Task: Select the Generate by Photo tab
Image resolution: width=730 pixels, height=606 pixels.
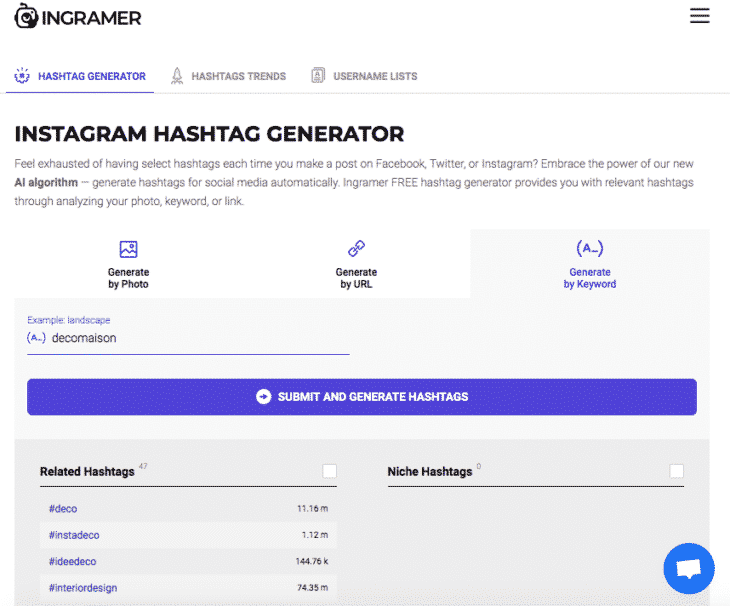Action: coord(128,264)
